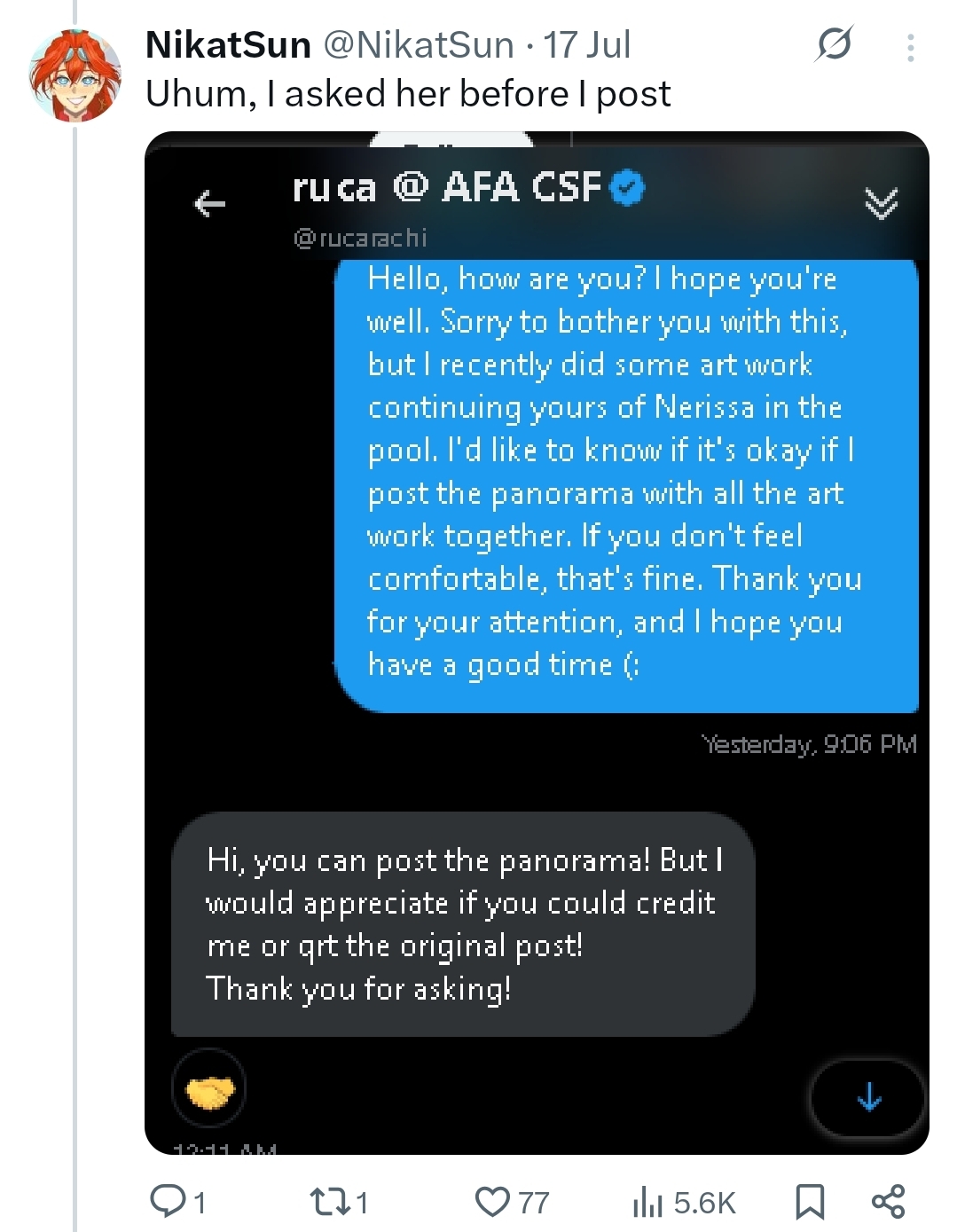Tap the NikatSun display name
957x1232 pixels.
pyautogui.click(x=228, y=44)
